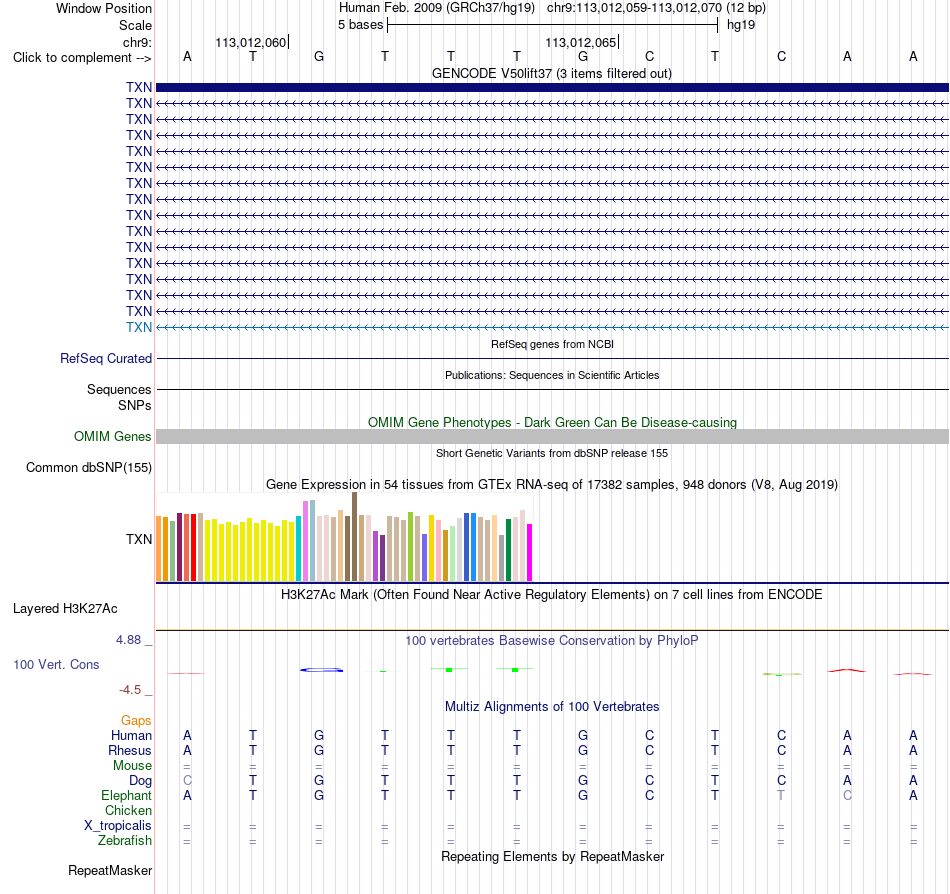Open the 'GENCODE V50lift37 (3 items filtered out)' track title

[551, 73]
